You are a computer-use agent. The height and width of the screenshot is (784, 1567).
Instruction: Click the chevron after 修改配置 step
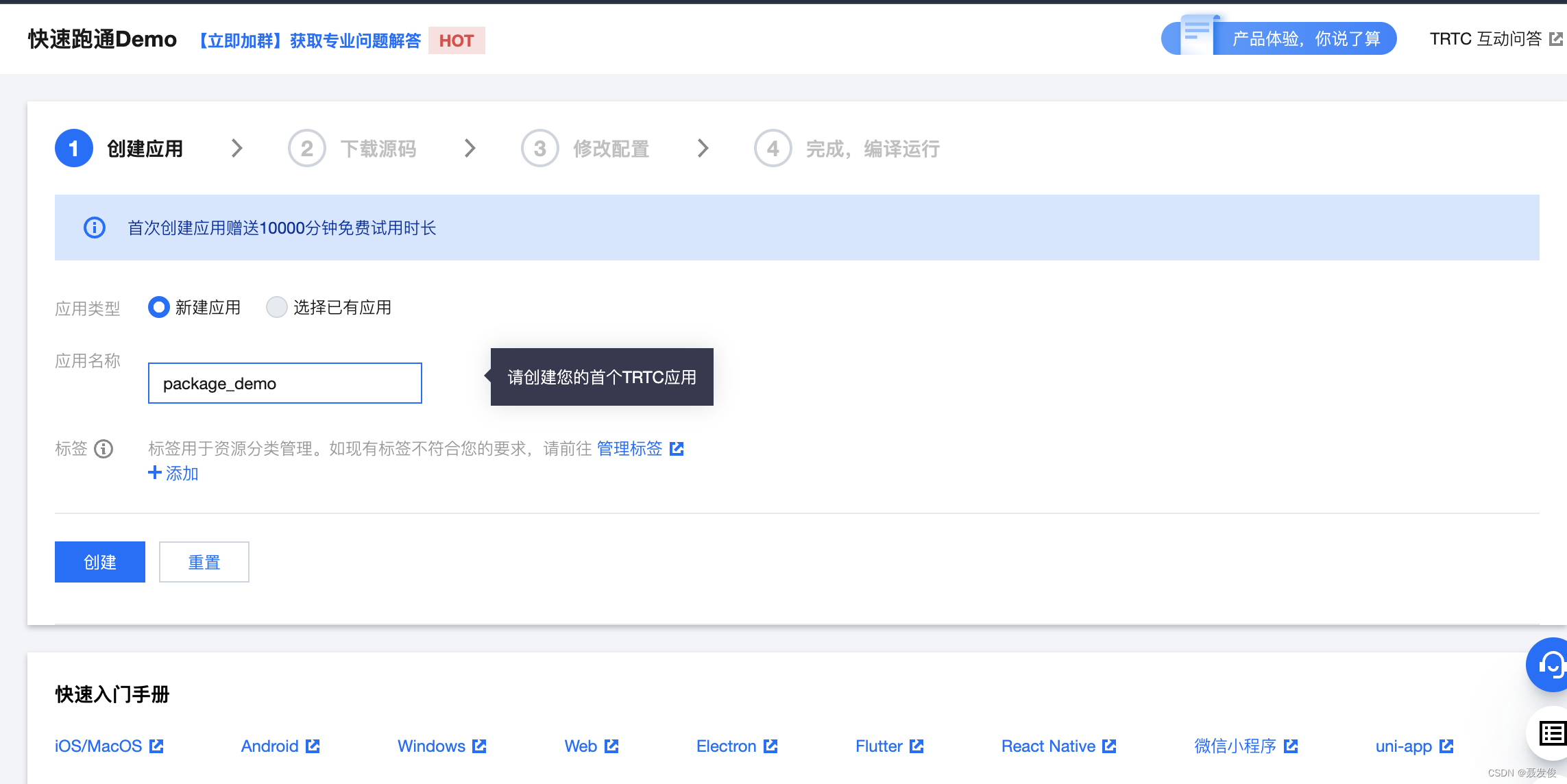tap(703, 148)
